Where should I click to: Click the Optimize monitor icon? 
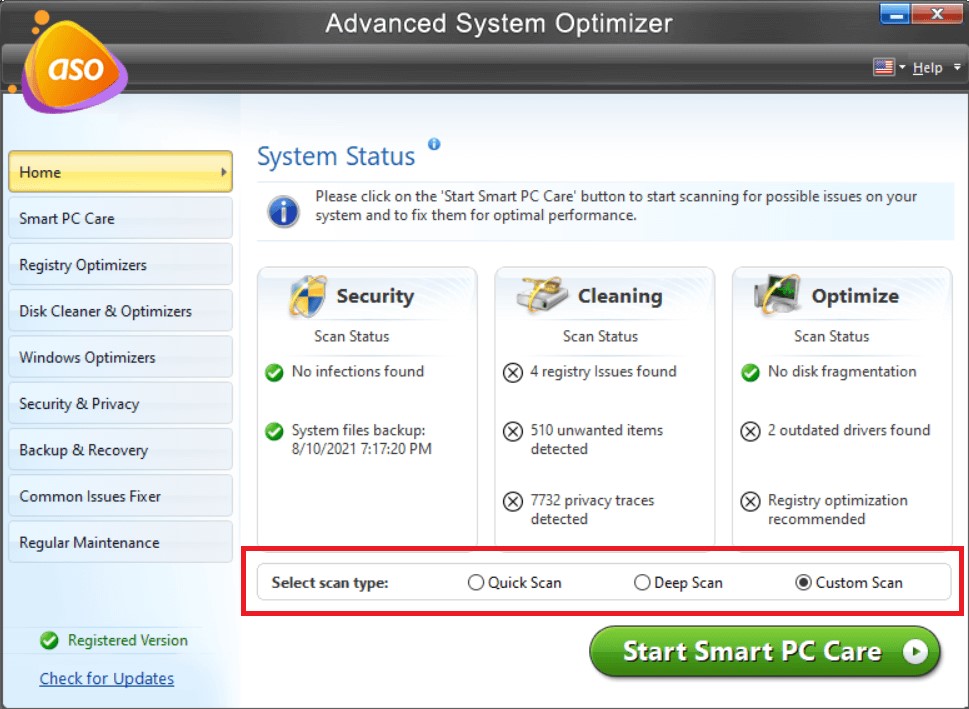click(780, 295)
